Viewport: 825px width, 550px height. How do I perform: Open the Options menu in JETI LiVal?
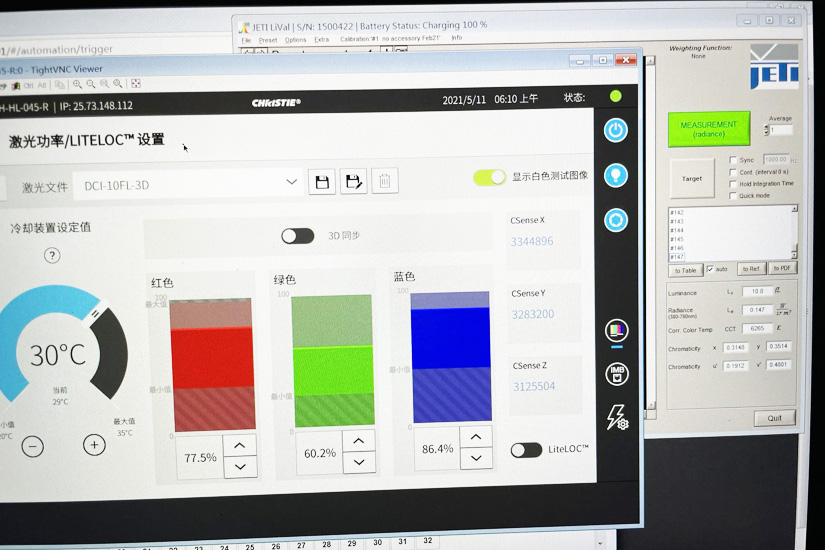[x=295, y=40]
